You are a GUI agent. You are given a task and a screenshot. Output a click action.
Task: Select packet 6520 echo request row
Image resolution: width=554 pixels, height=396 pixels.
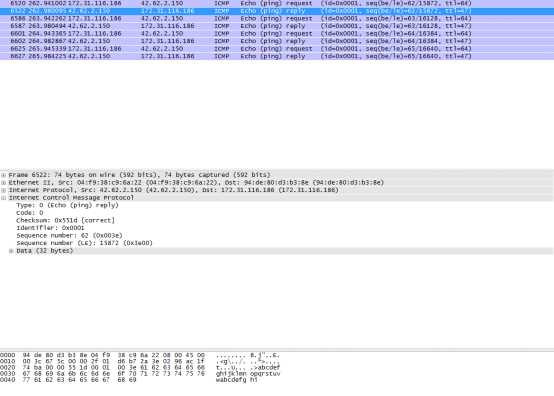(277, 3)
